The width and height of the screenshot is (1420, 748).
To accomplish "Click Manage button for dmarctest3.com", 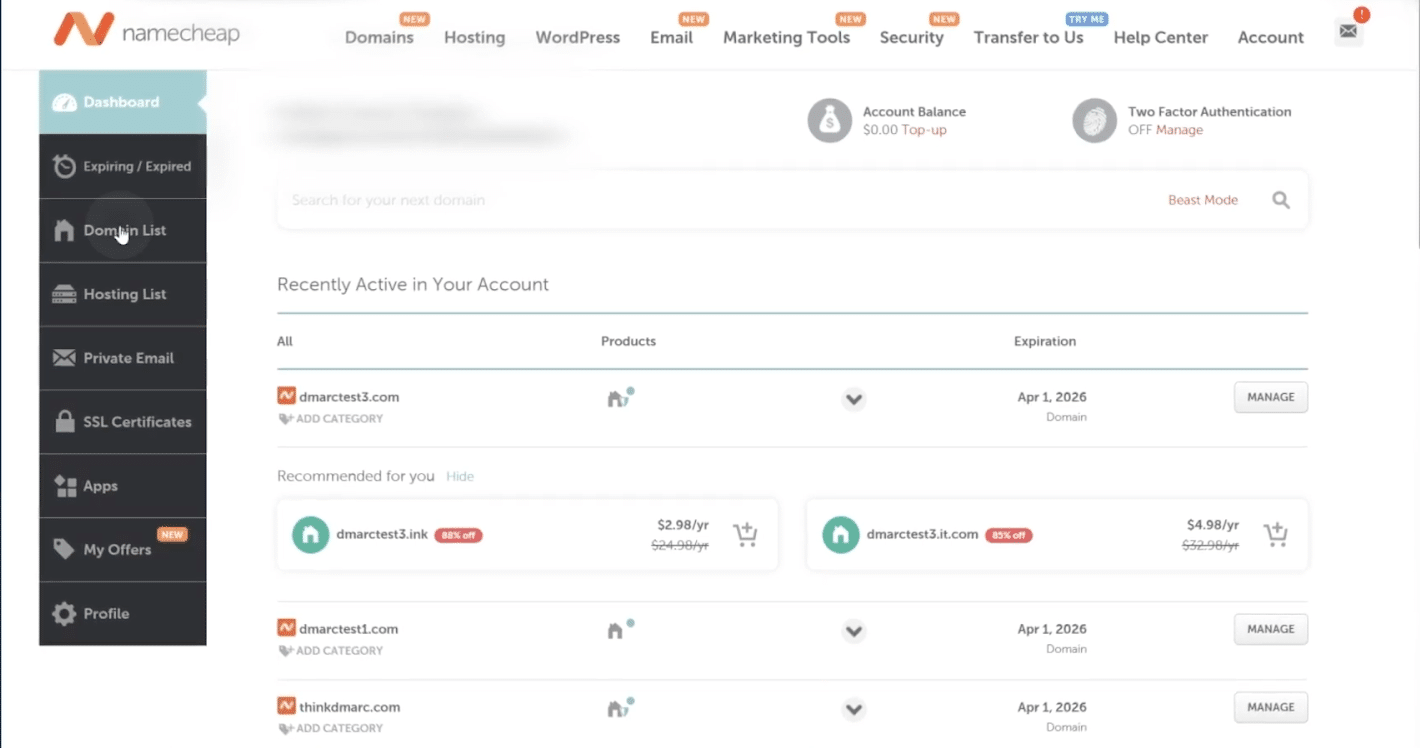I will click(1270, 397).
